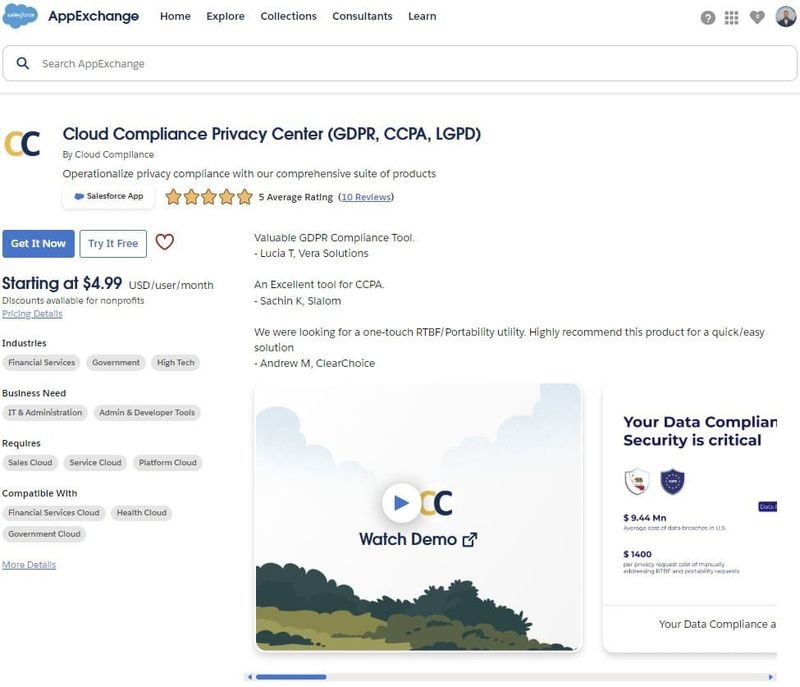The height and width of the screenshot is (687, 800).
Task: Click the Try It Free button
Action: pyautogui.click(x=113, y=244)
